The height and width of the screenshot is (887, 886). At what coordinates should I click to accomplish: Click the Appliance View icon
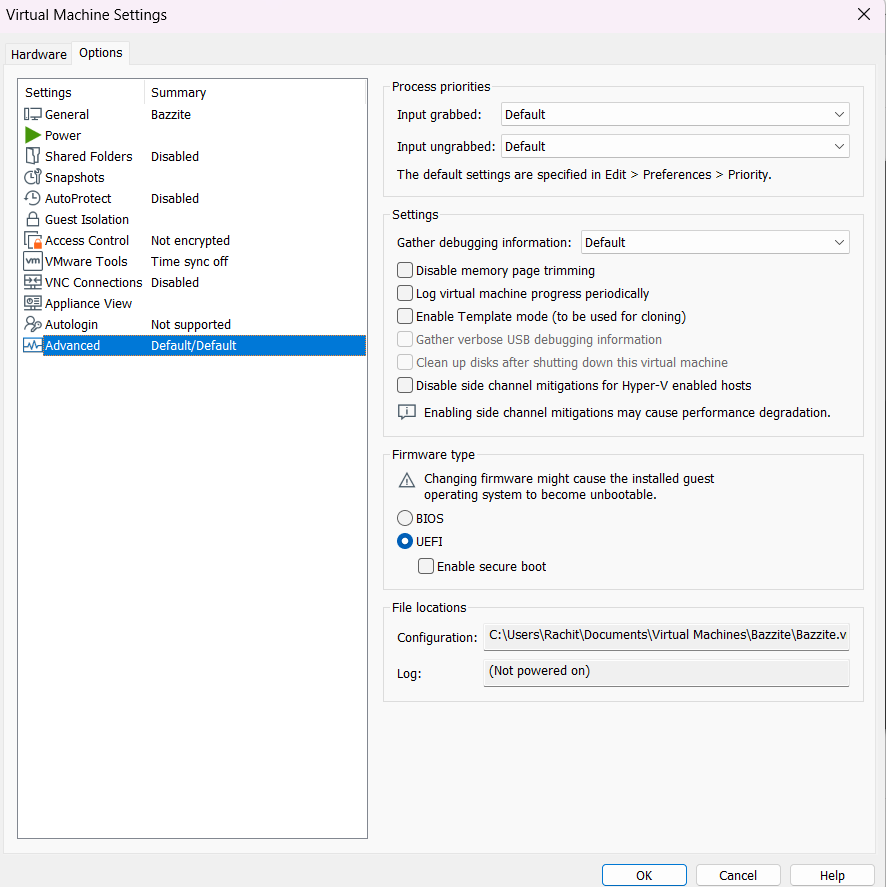[x=33, y=303]
